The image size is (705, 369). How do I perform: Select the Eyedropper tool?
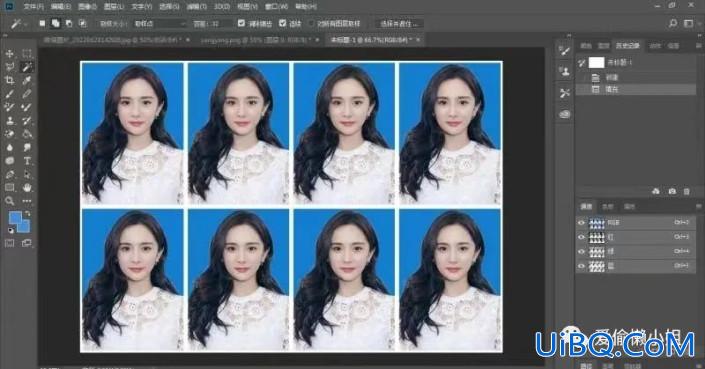27,80
